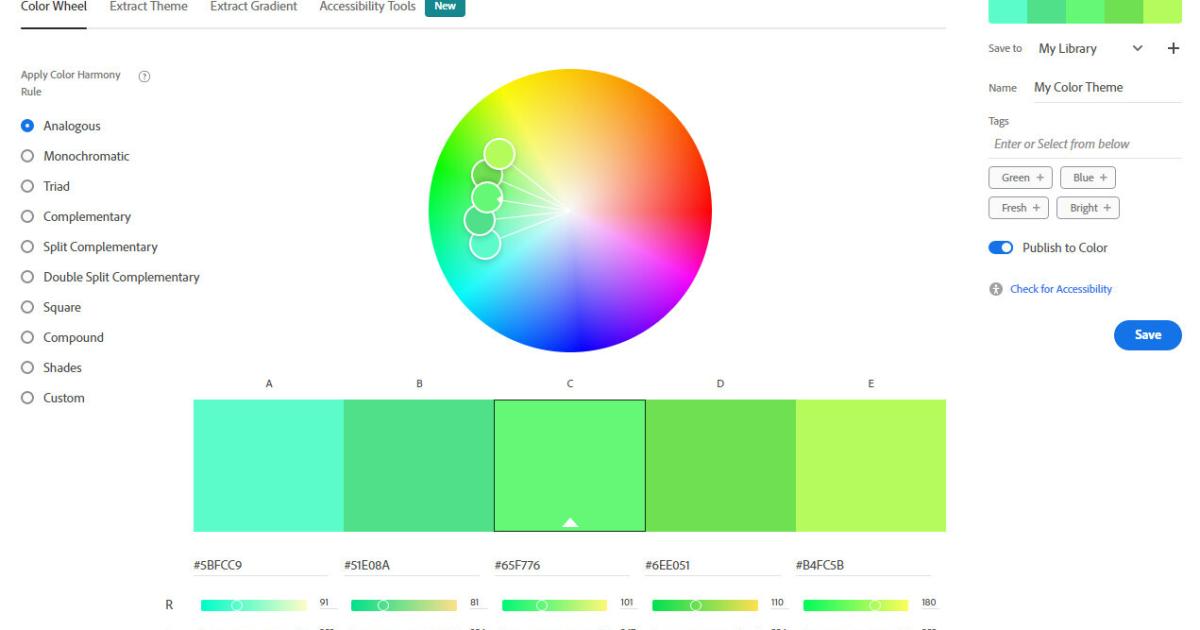Image resolution: width=1200 pixels, height=630 pixels.
Task: Click the topmost handle on the color wheel
Action: click(x=499, y=154)
